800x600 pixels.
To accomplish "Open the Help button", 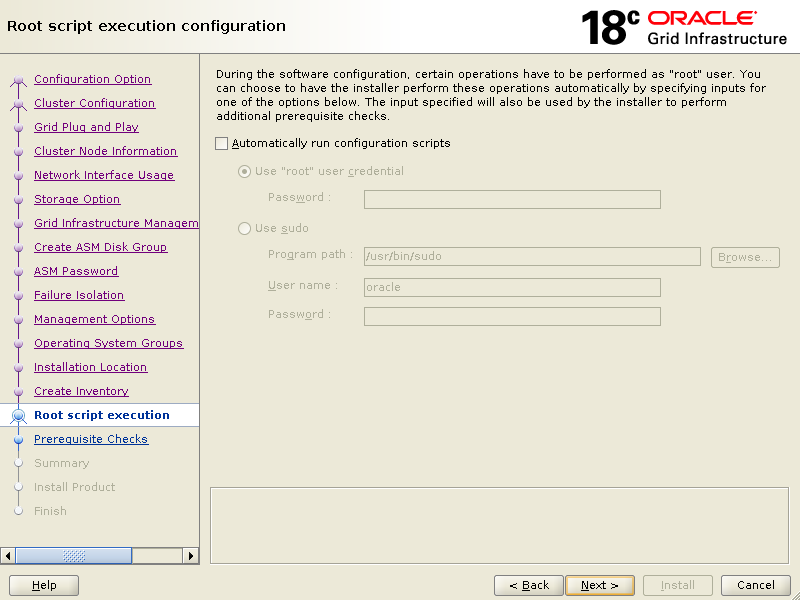I will [x=44, y=585].
